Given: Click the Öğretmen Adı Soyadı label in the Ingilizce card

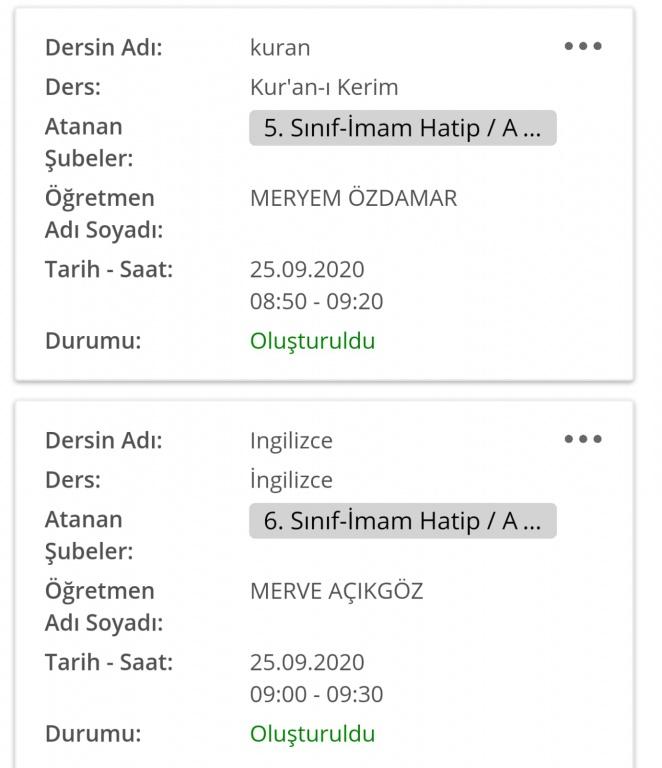Looking at the screenshot, I should (104, 607).
